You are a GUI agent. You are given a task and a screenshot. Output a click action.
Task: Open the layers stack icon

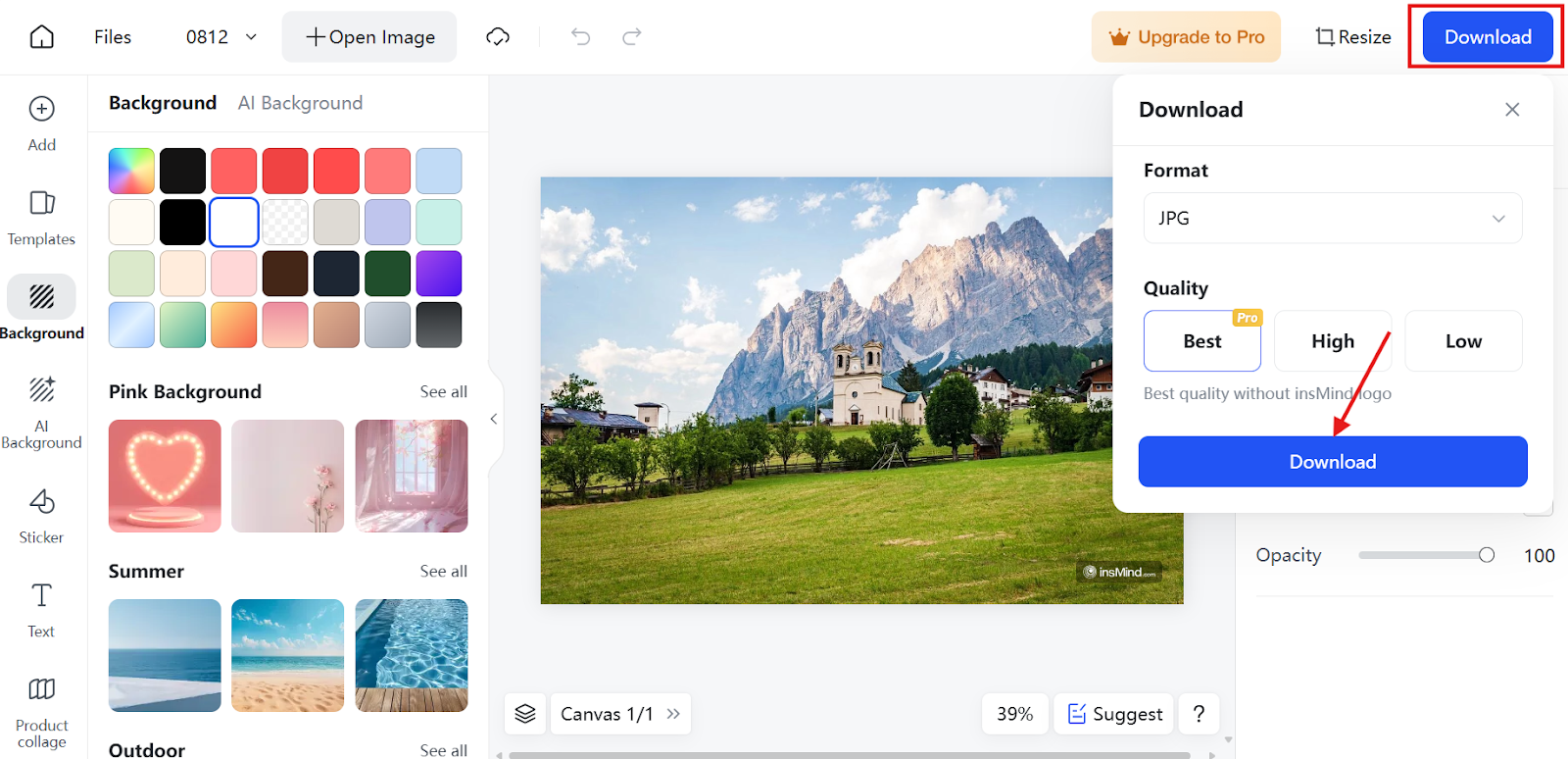tap(525, 714)
